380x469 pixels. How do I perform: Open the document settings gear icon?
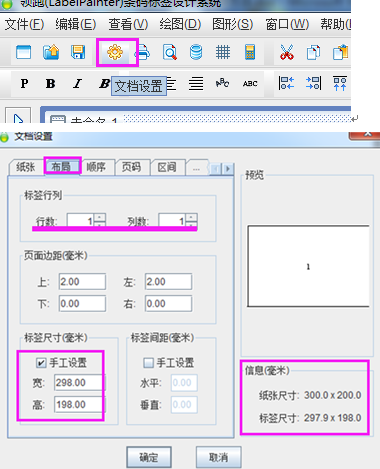pos(115,52)
